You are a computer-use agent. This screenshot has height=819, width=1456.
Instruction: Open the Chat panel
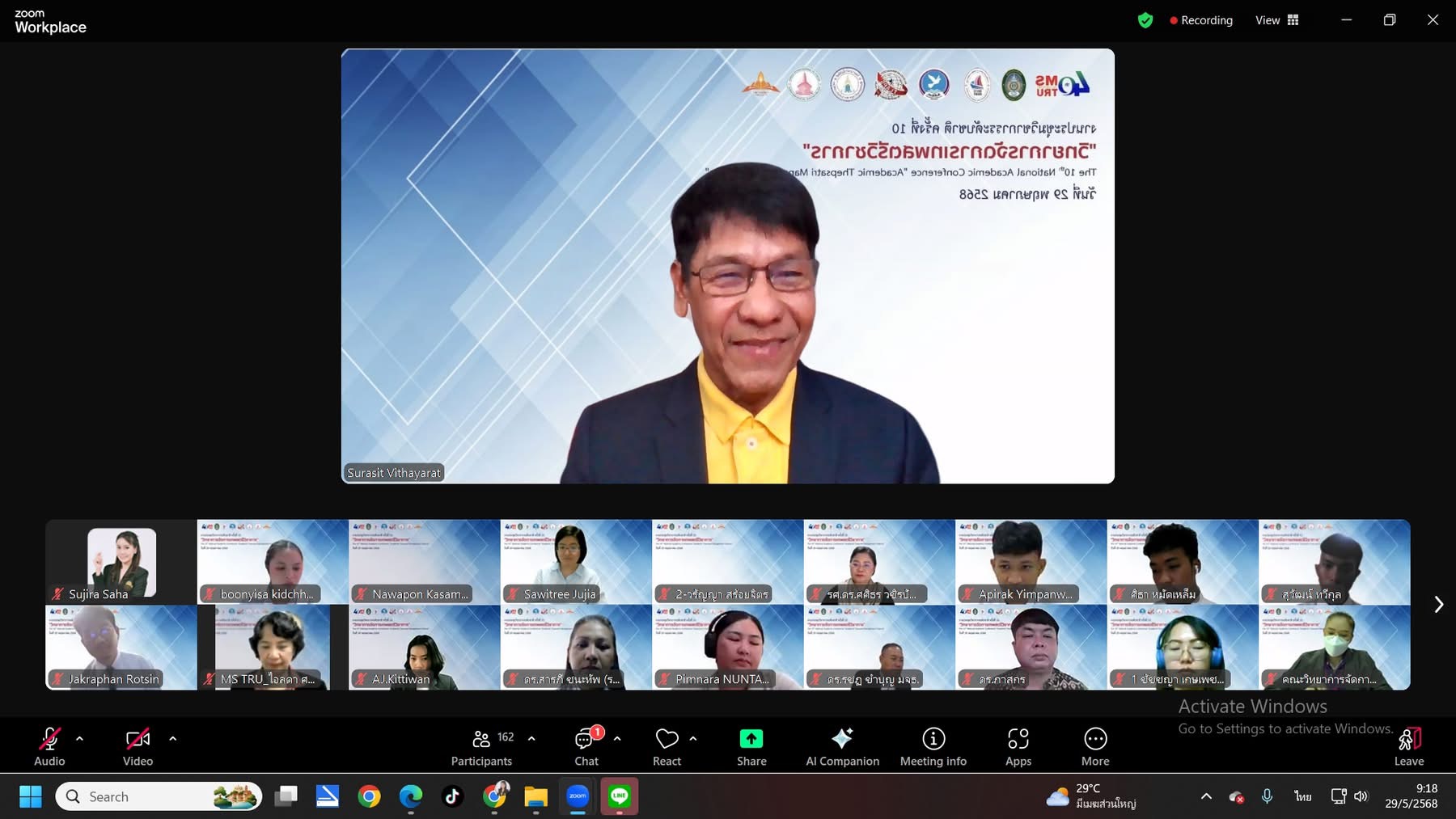click(x=586, y=746)
